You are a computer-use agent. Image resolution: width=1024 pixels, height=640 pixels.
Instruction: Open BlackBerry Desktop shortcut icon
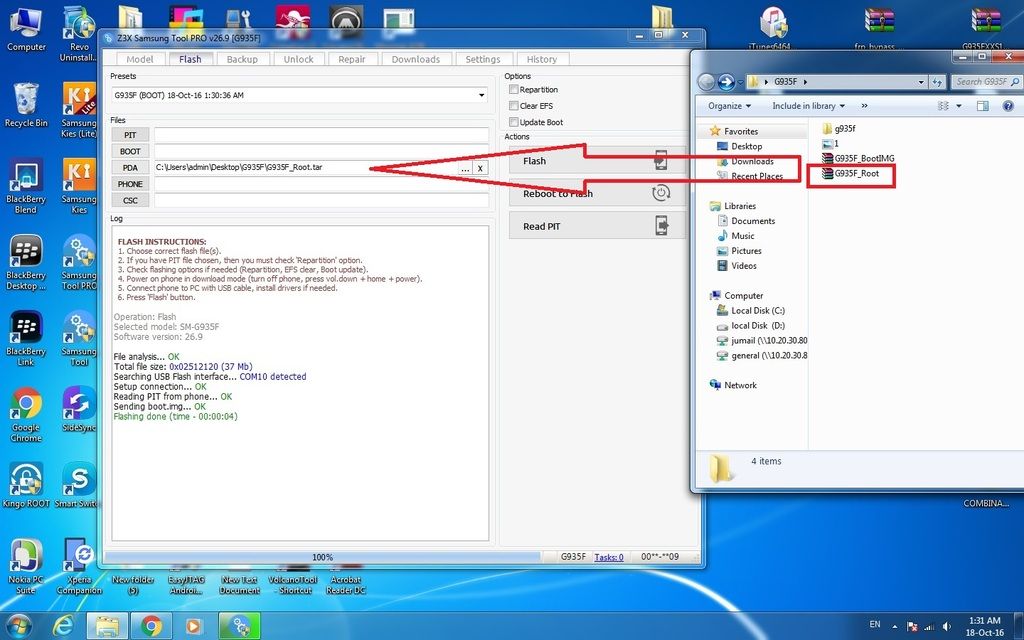click(26, 263)
